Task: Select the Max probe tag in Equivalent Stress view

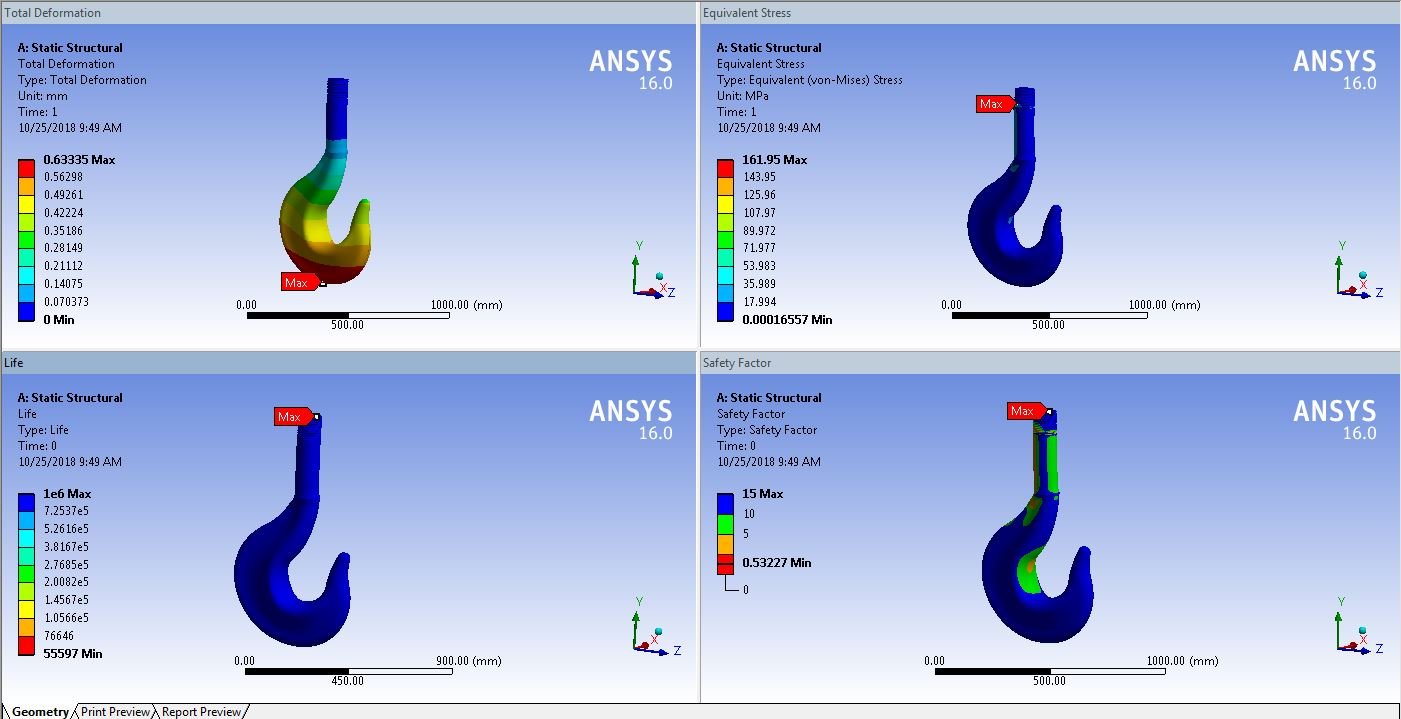Action: coord(992,104)
